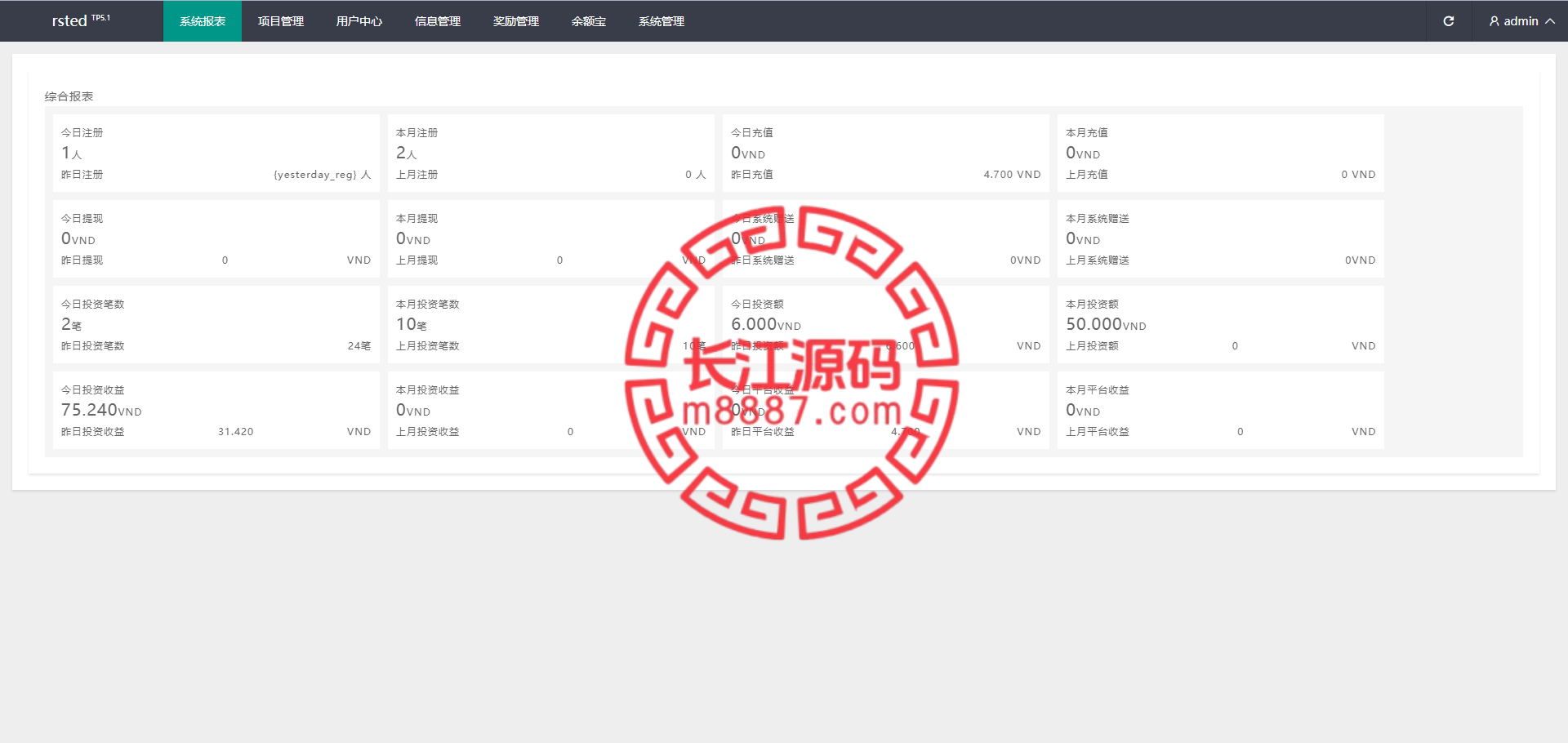Click the refresh icon in top bar
1568x743 pixels.
tap(1449, 21)
